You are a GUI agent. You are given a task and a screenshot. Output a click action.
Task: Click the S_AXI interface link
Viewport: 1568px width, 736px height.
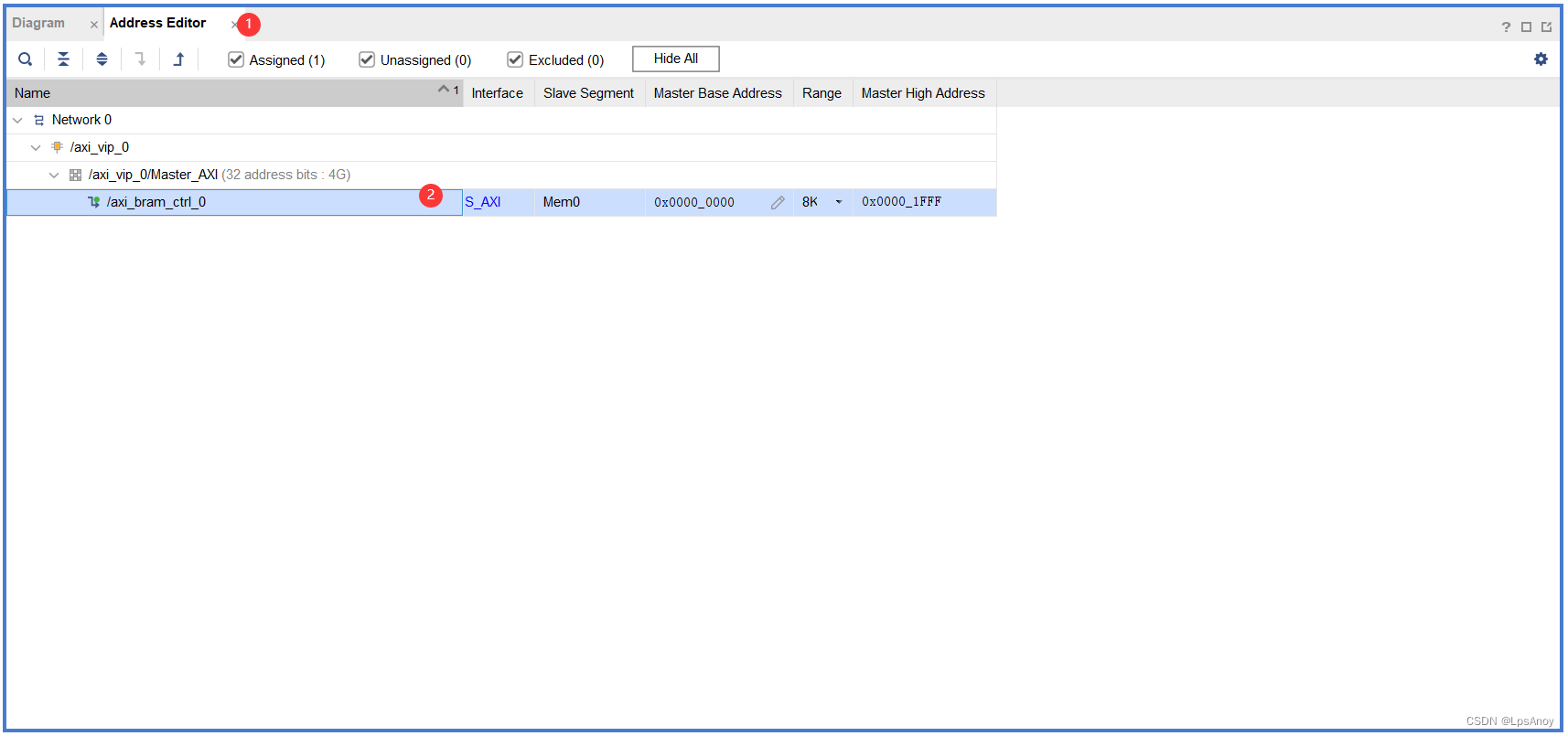(483, 202)
